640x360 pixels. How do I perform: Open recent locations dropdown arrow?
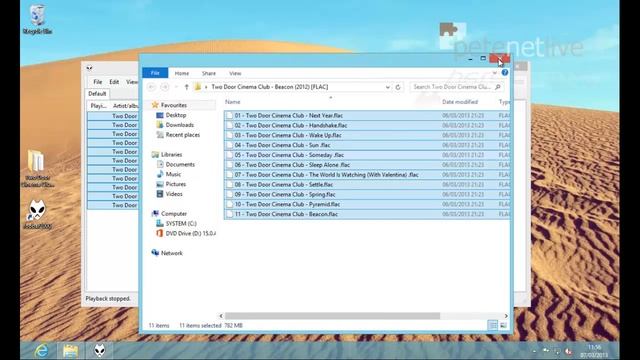pyautogui.click(x=176, y=87)
